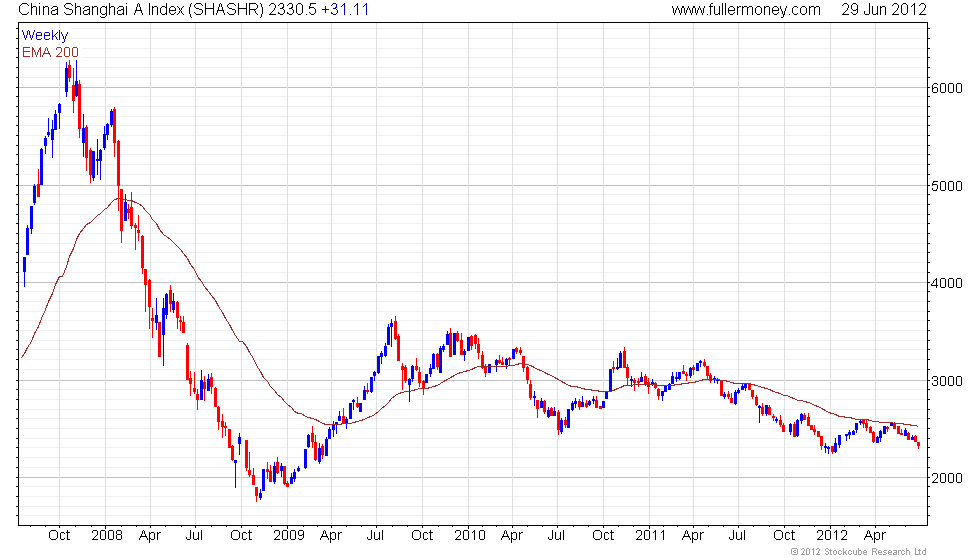The image size is (980, 560).
Task: Click the "3000" price axis label
Action: point(946,381)
